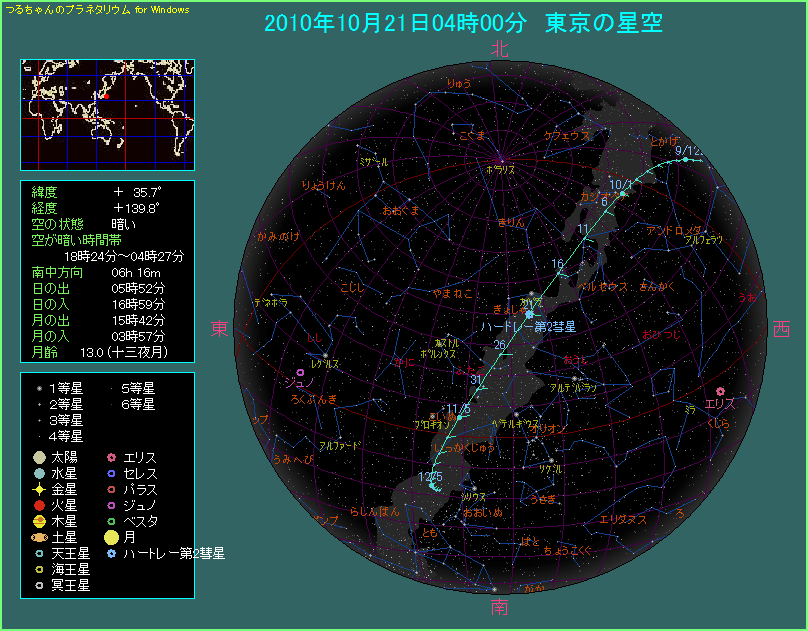Click the Juno asteroid marker near Regulus
This screenshot has width=808, height=631.
point(286,370)
